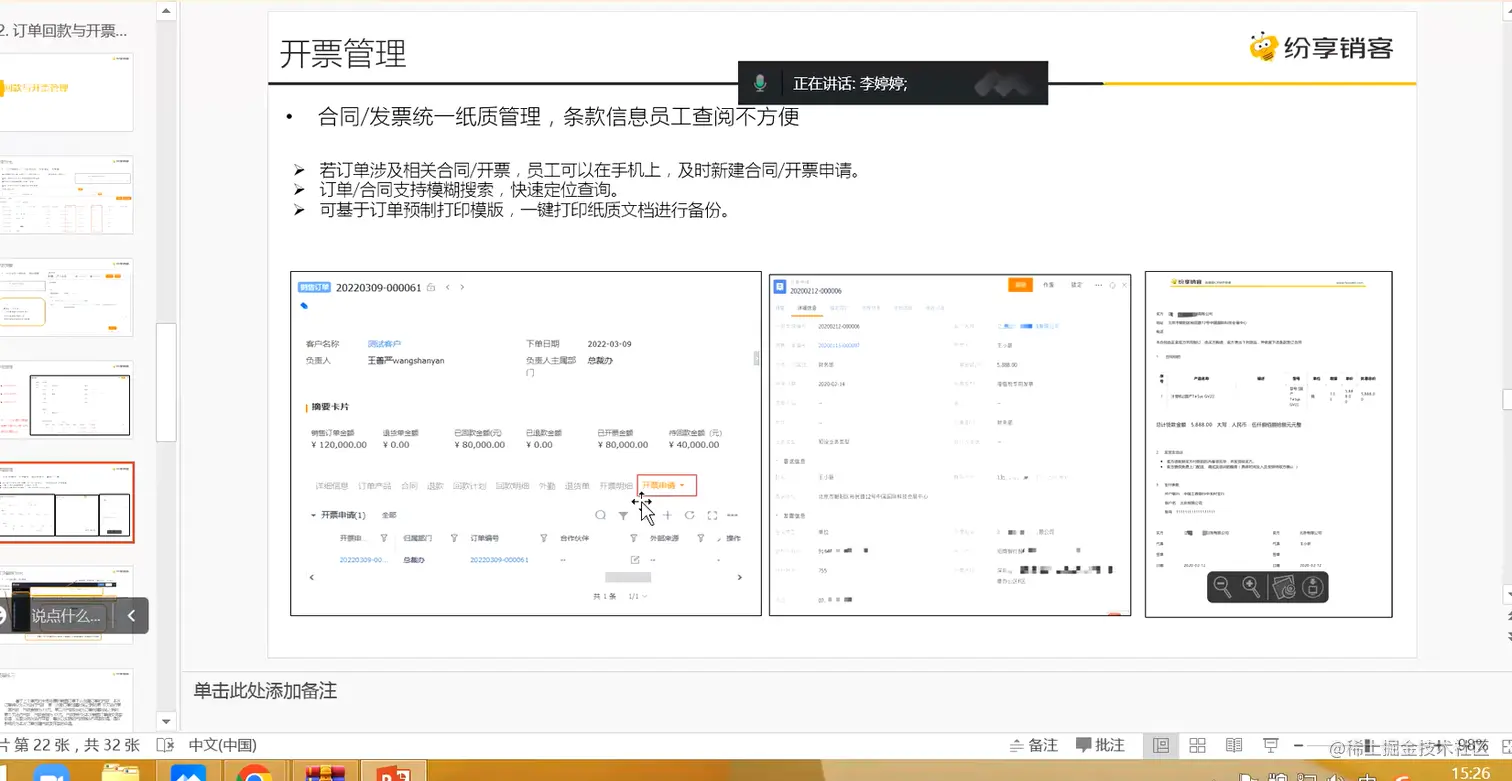Click 单击此处添加备注 notes field
1512x781 pixels.
tap(265, 691)
